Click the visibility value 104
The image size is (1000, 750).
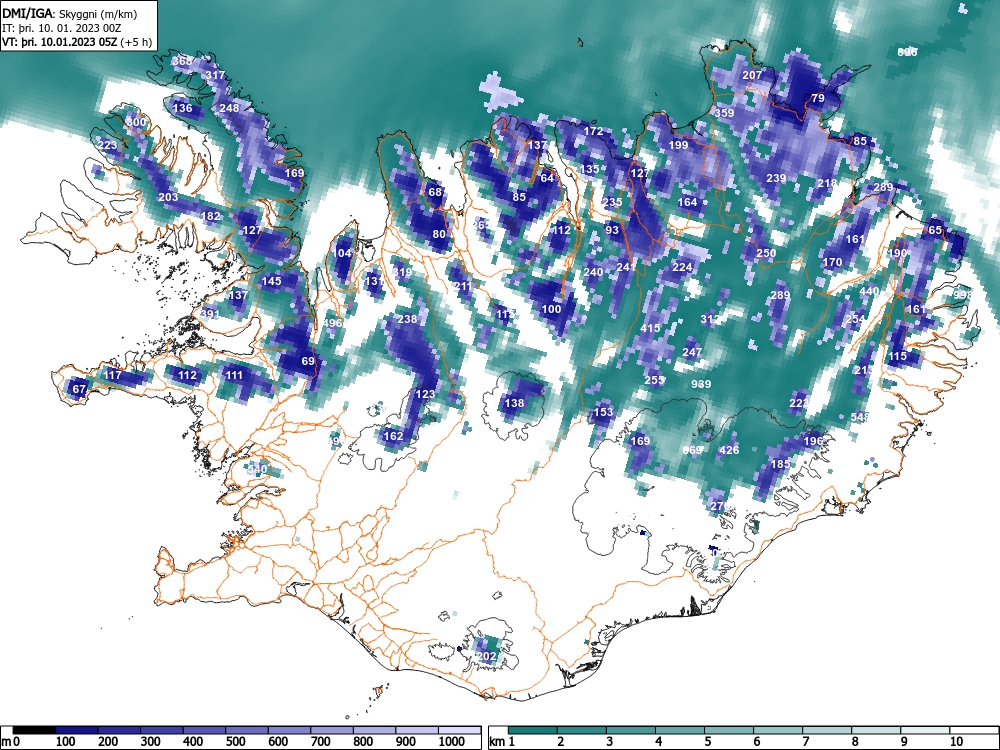click(x=342, y=253)
